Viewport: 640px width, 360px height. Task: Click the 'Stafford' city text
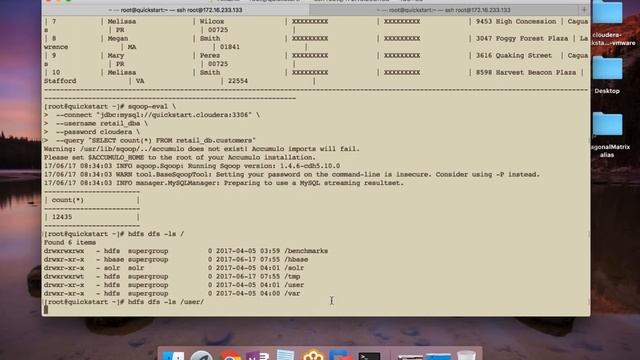point(60,81)
